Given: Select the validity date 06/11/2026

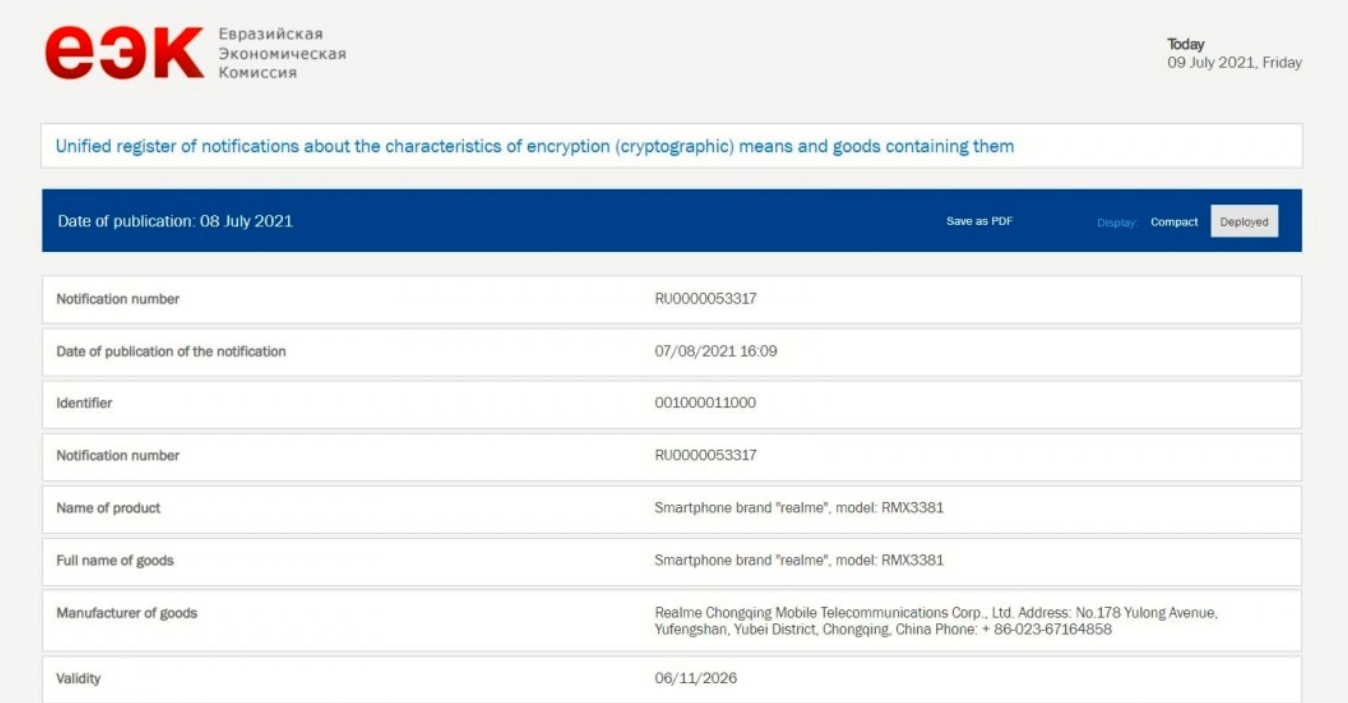Looking at the screenshot, I should pos(695,678).
